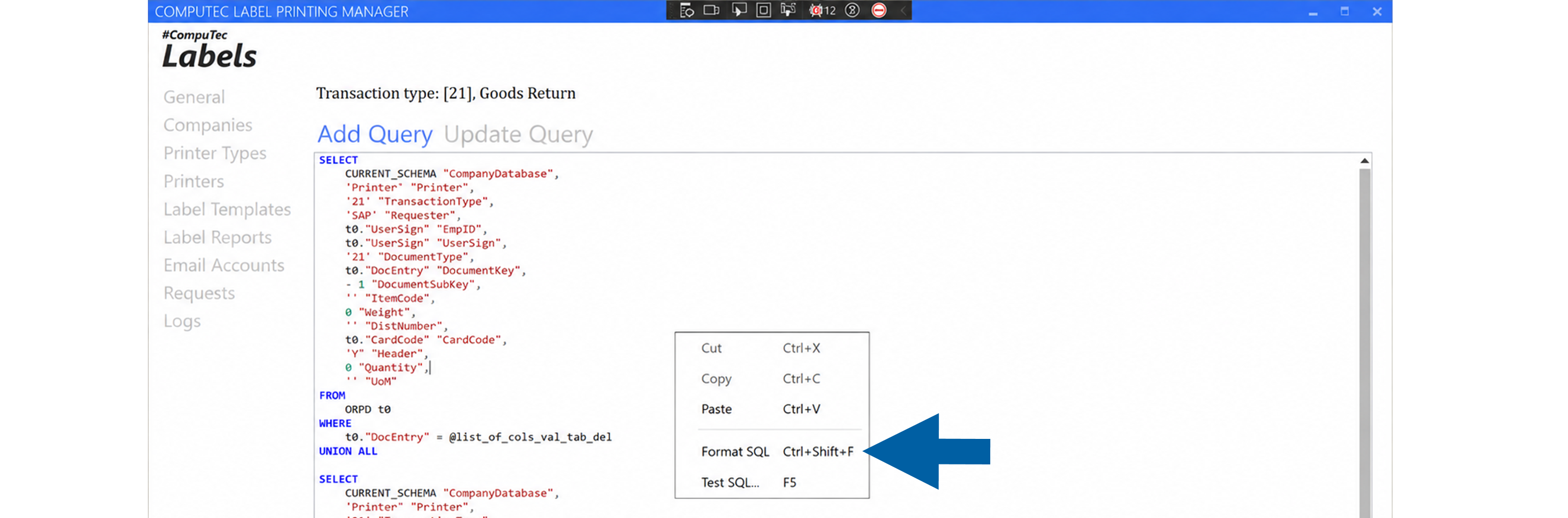The height and width of the screenshot is (518, 1568).
Task: Place cursor on the "Quantity" line
Action: click(387, 367)
